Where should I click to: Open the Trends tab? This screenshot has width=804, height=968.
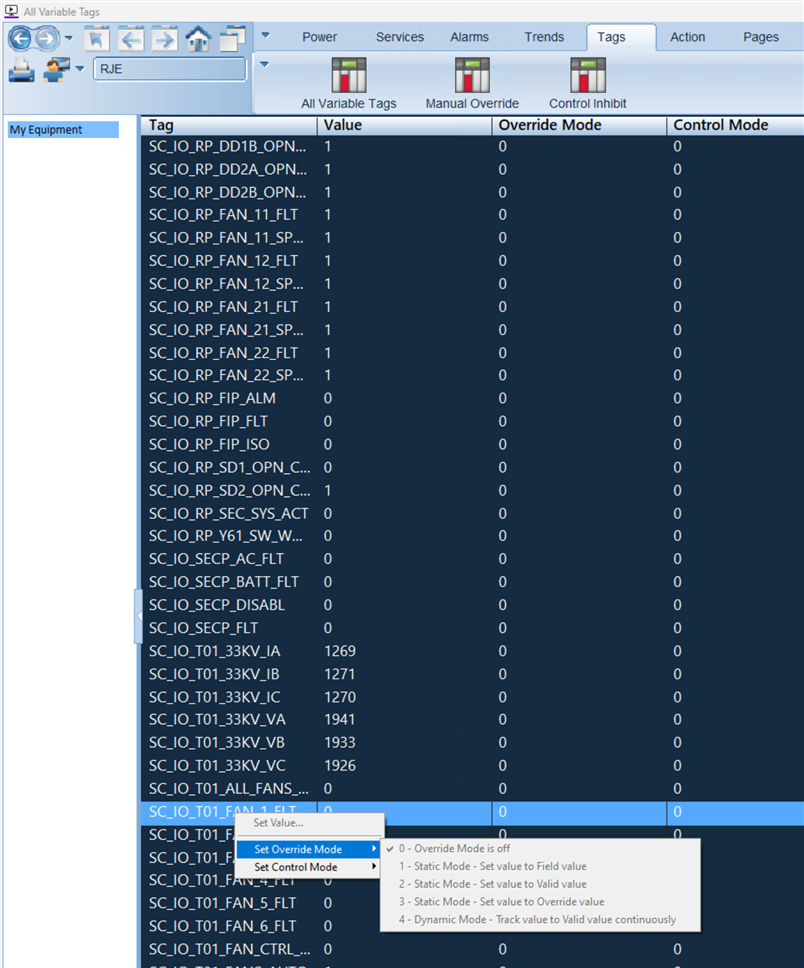tap(544, 37)
